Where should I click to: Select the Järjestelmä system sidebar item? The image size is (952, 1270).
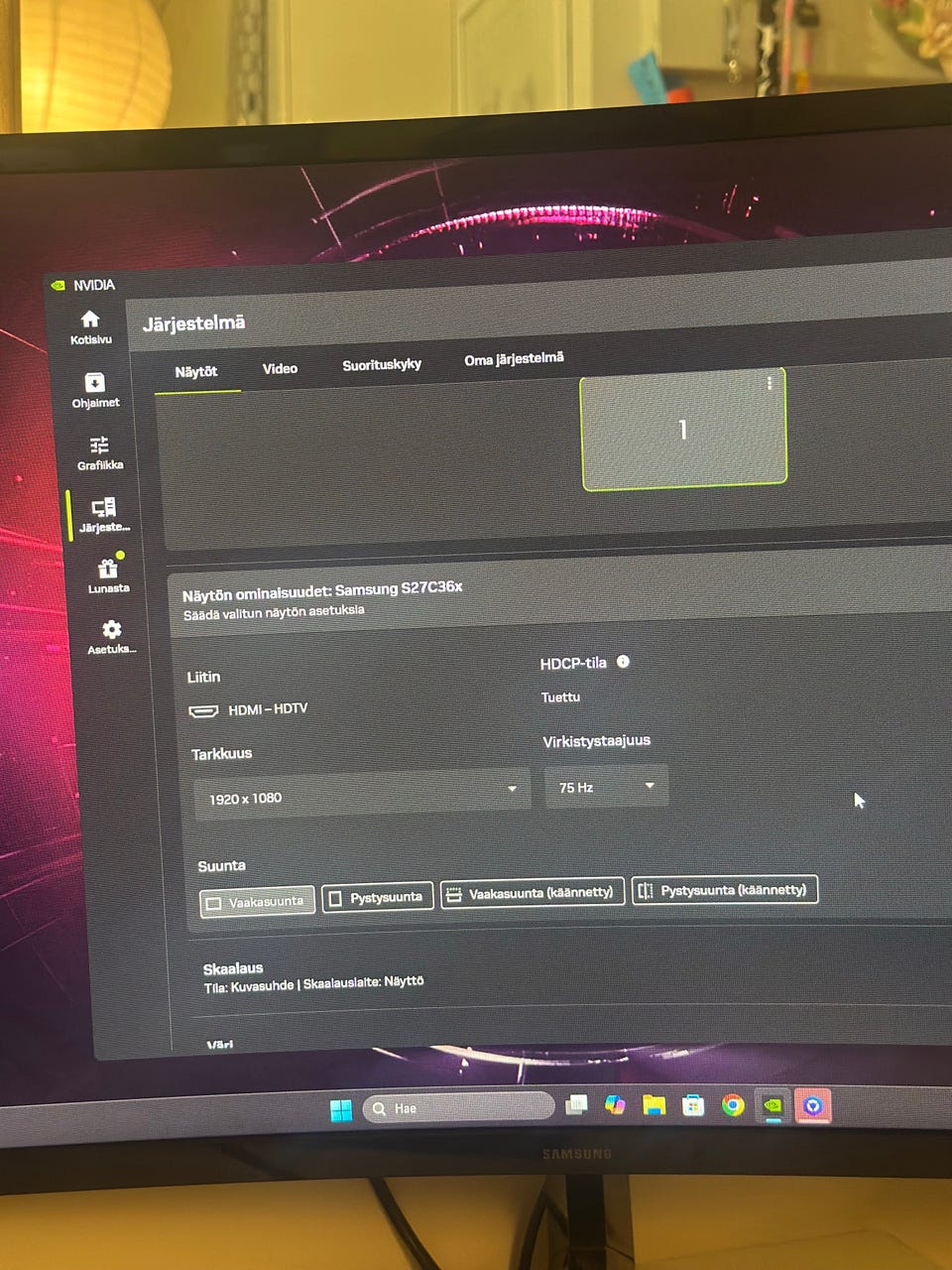pos(103,515)
